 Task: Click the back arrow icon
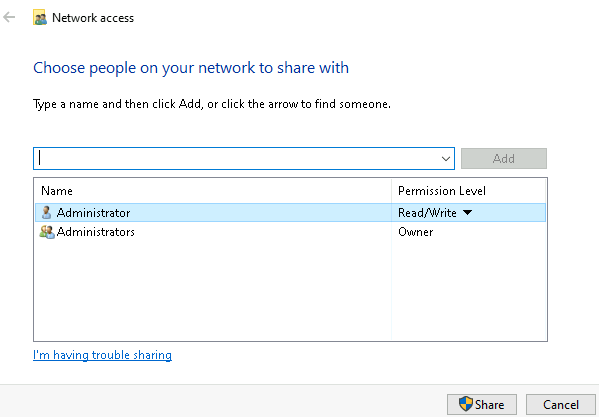9,17
